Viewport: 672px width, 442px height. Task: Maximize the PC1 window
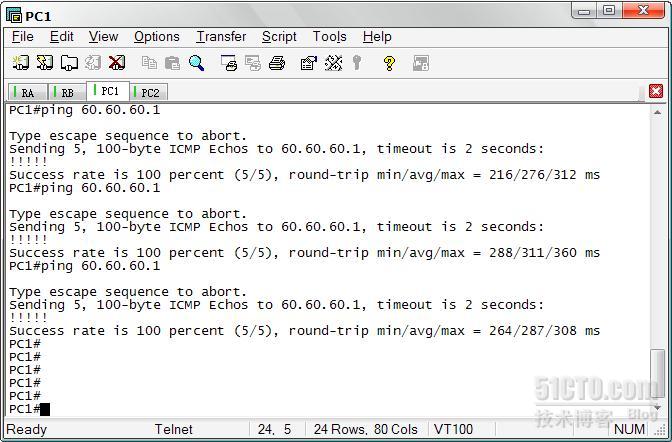point(609,11)
